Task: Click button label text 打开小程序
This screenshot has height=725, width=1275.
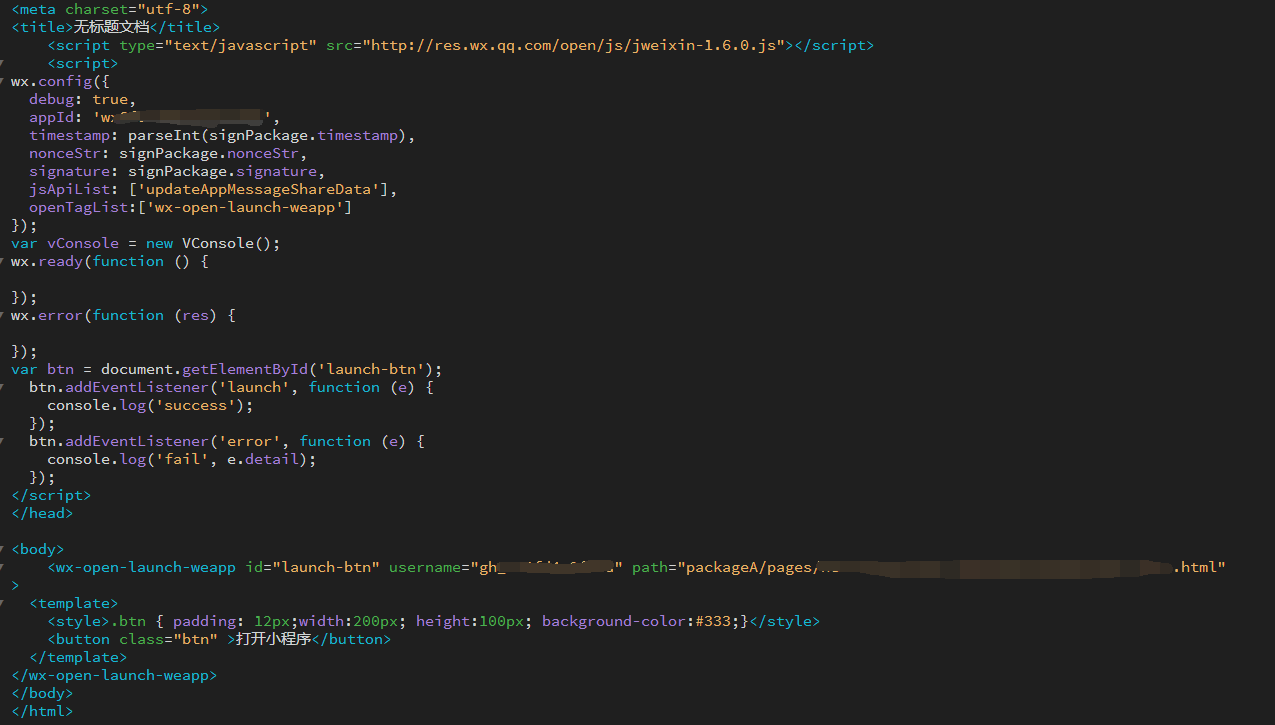Action: (x=273, y=639)
